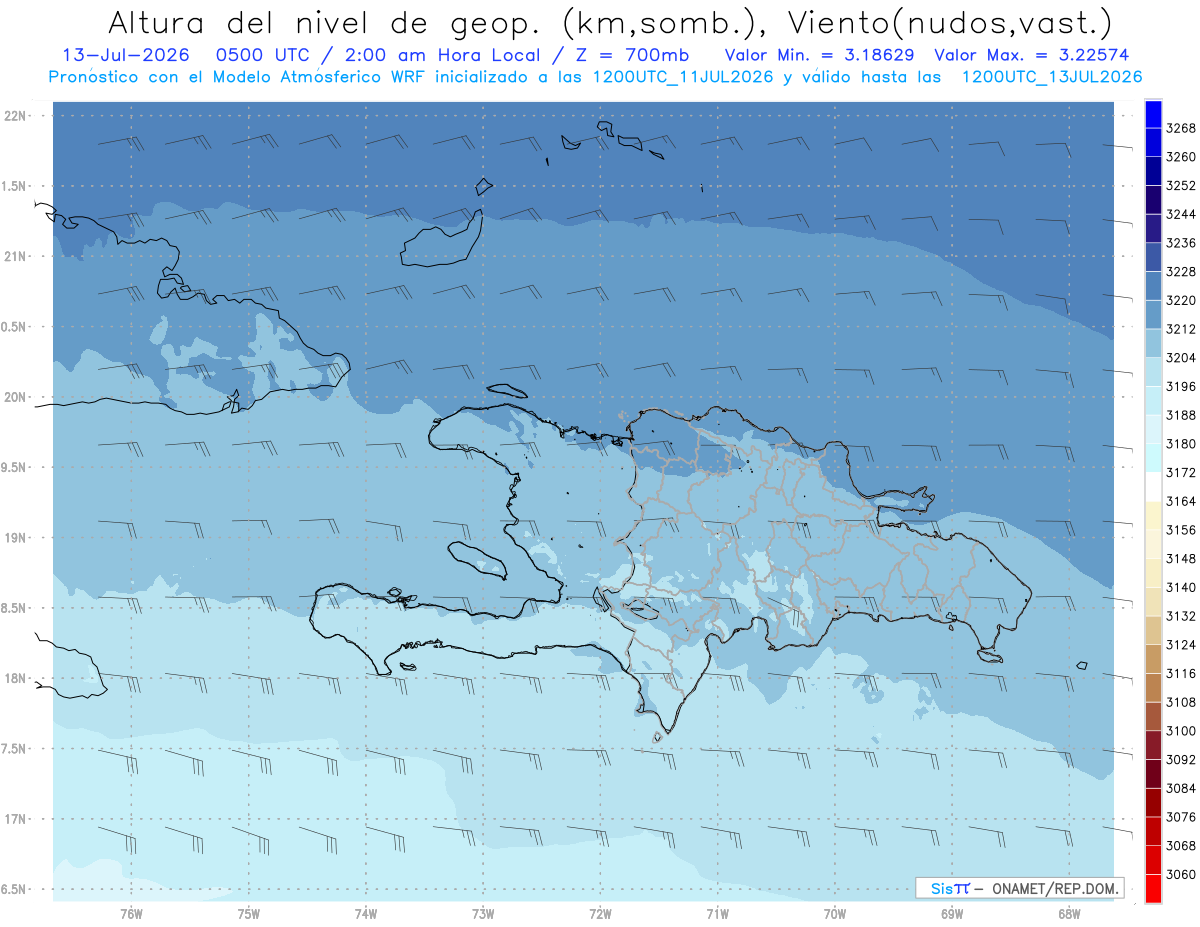Click the dark navy swatch between 3252 and 3244
The height and width of the screenshot is (927, 1200).
pos(1153,200)
